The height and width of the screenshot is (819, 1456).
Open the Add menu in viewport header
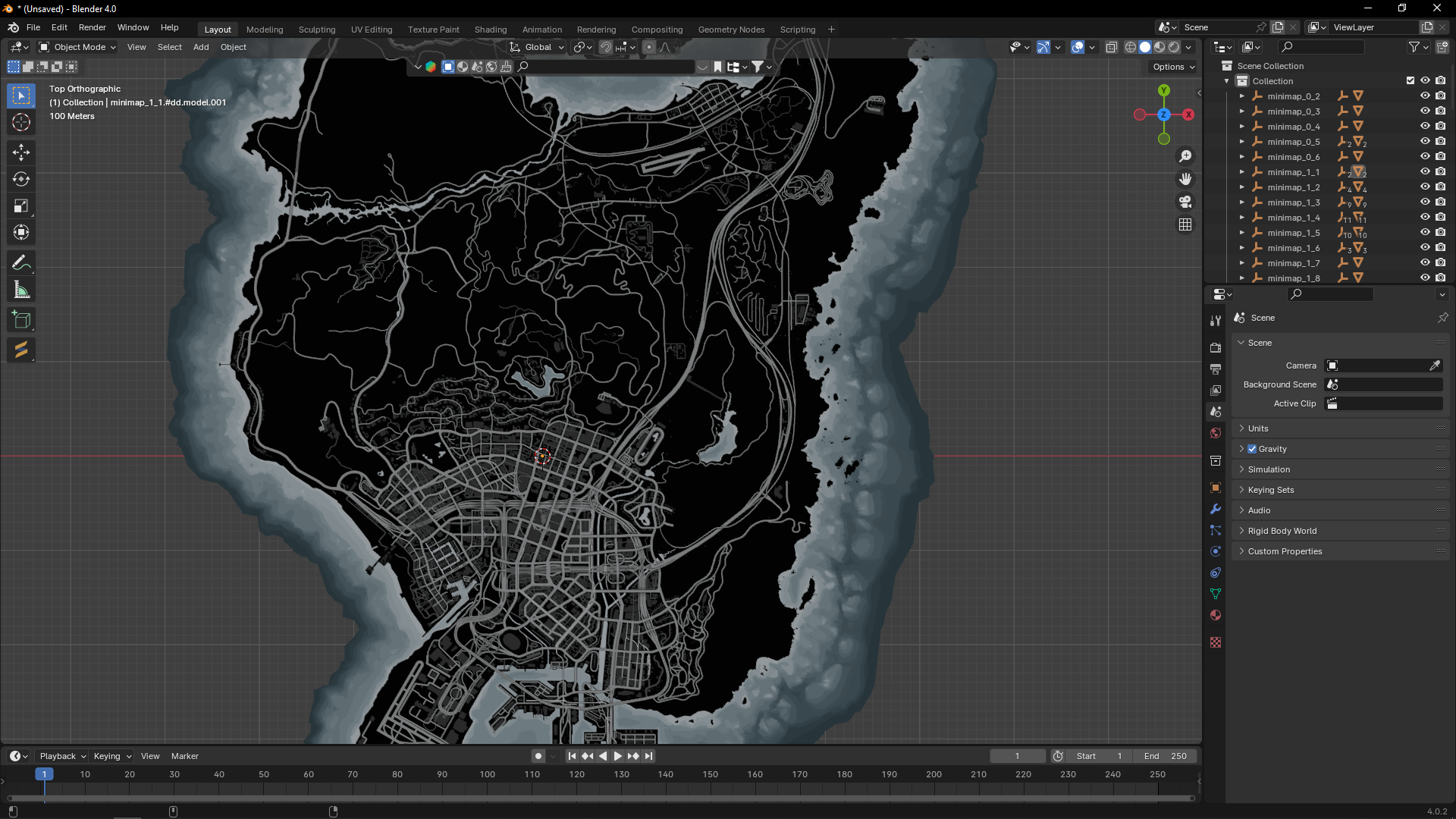(x=201, y=47)
